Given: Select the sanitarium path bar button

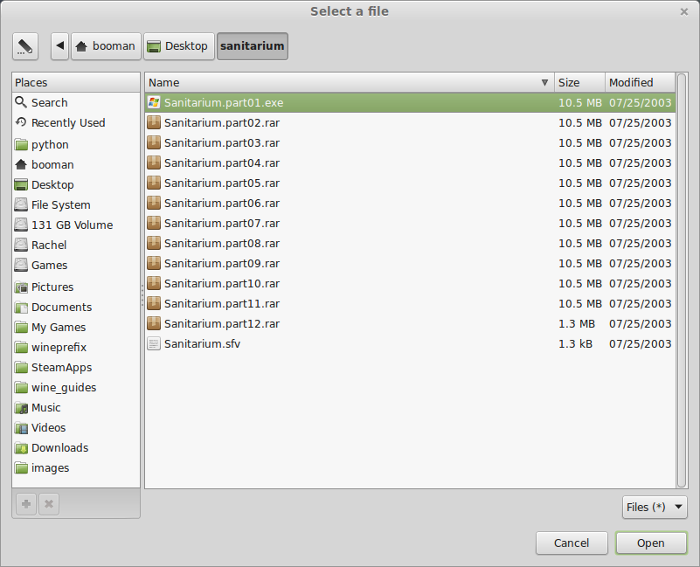Looking at the screenshot, I should coord(252,46).
